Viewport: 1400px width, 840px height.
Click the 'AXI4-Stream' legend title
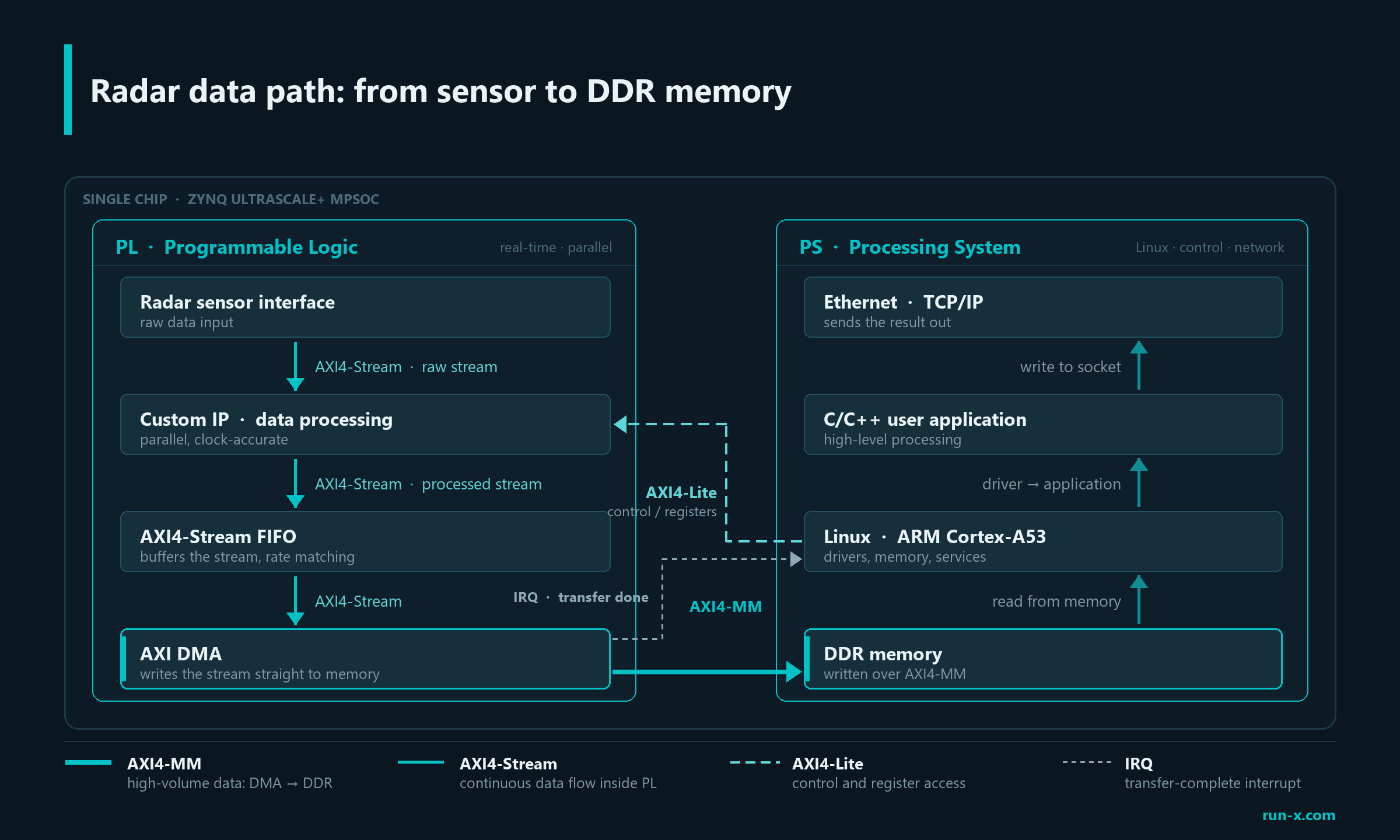tap(508, 764)
